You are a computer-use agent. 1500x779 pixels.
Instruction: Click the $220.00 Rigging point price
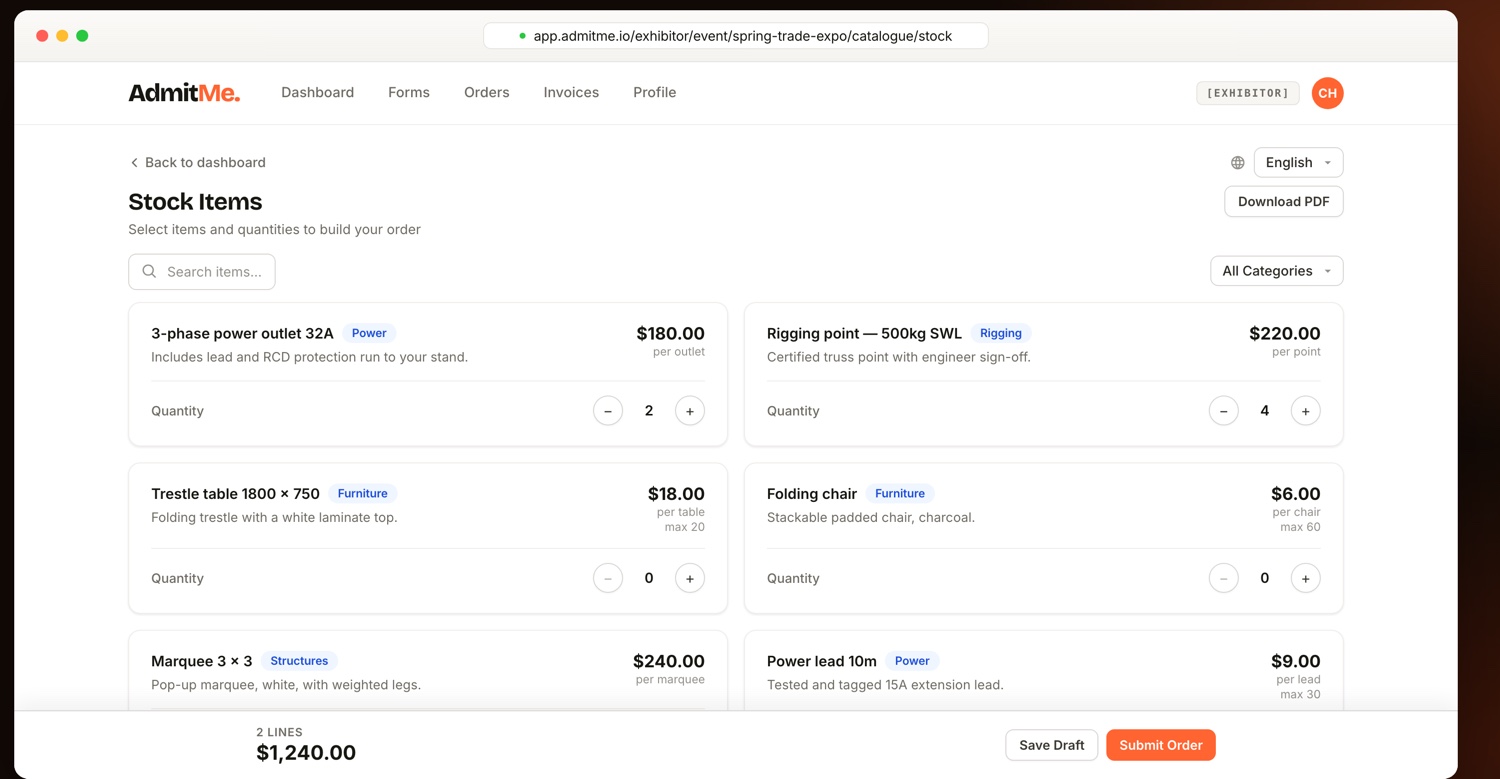pyautogui.click(x=1285, y=333)
